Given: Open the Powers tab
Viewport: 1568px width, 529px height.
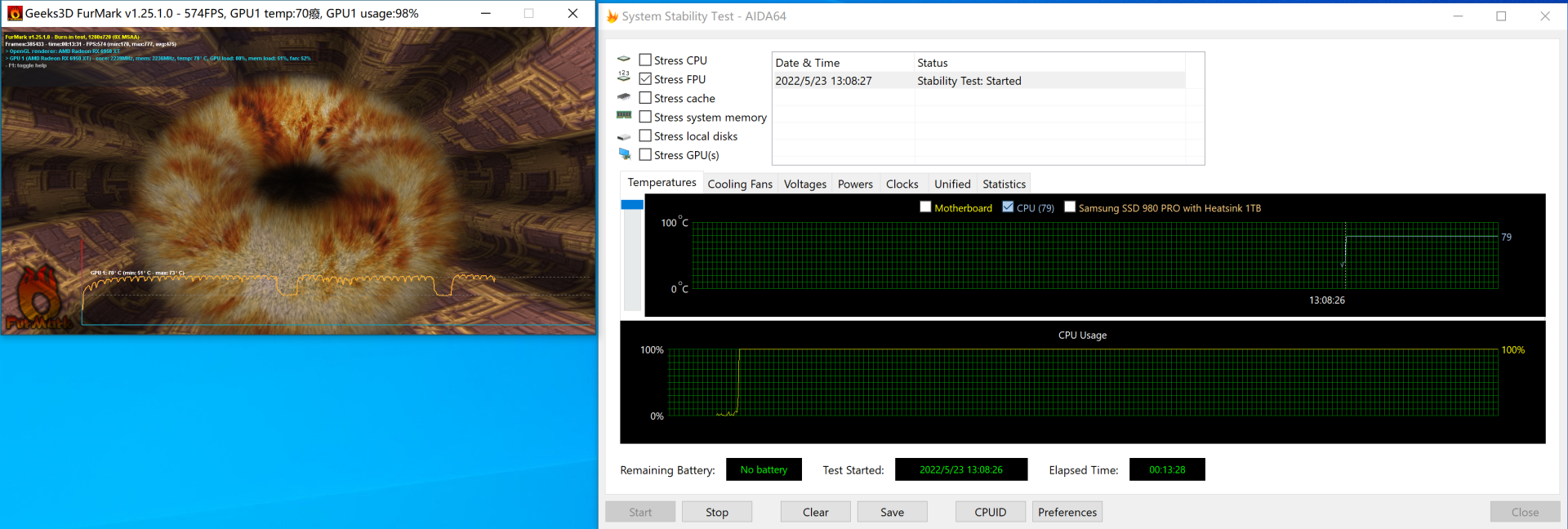Looking at the screenshot, I should tap(855, 184).
